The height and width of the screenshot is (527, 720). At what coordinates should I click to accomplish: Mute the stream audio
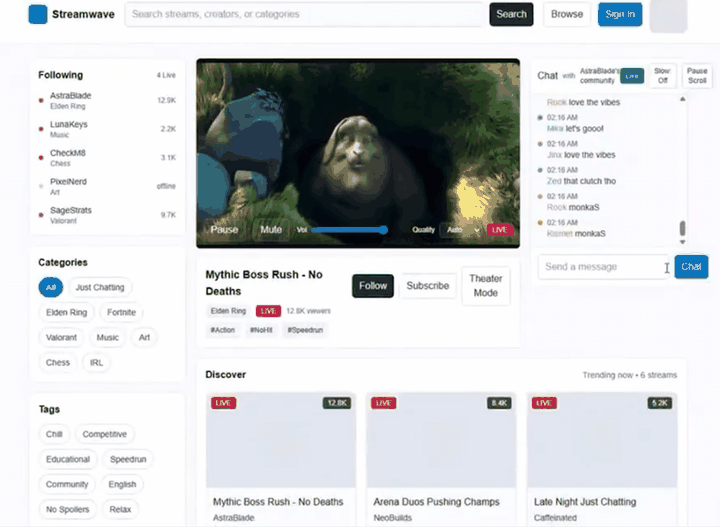pyautogui.click(x=271, y=230)
